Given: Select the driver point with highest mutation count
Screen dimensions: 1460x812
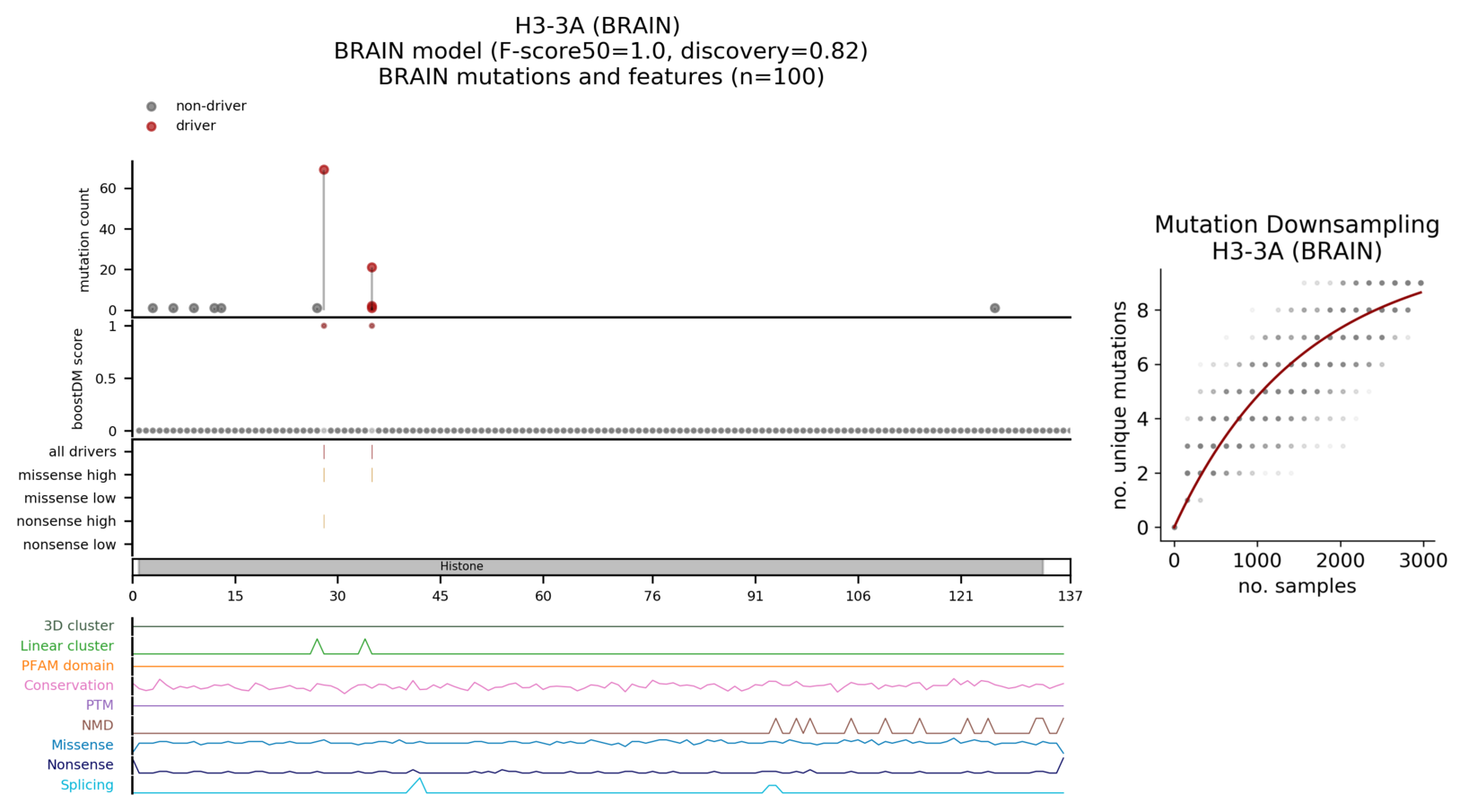Looking at the screenshot, I should pos(324,170).
